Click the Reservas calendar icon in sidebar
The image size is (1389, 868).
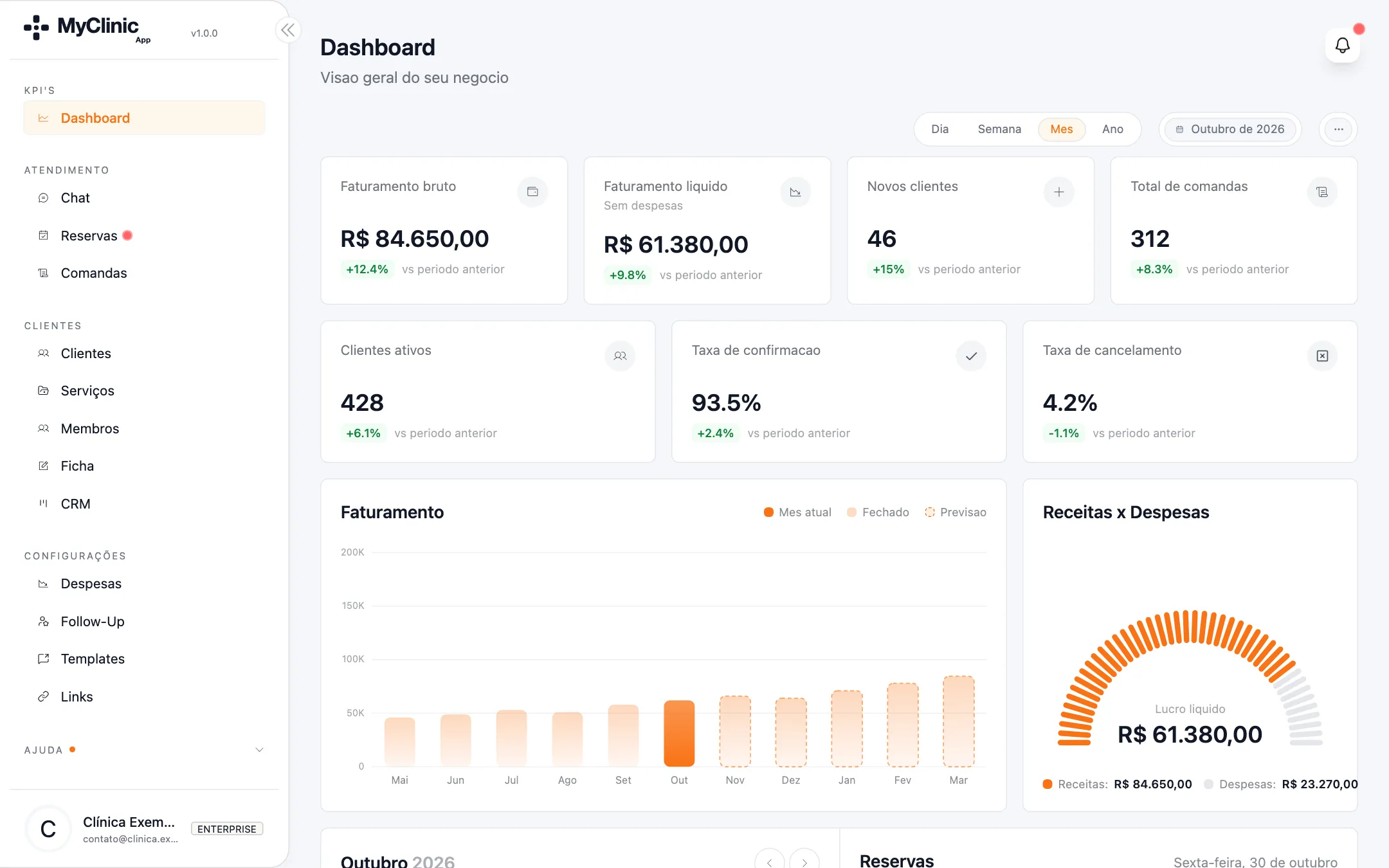point(43,235)
